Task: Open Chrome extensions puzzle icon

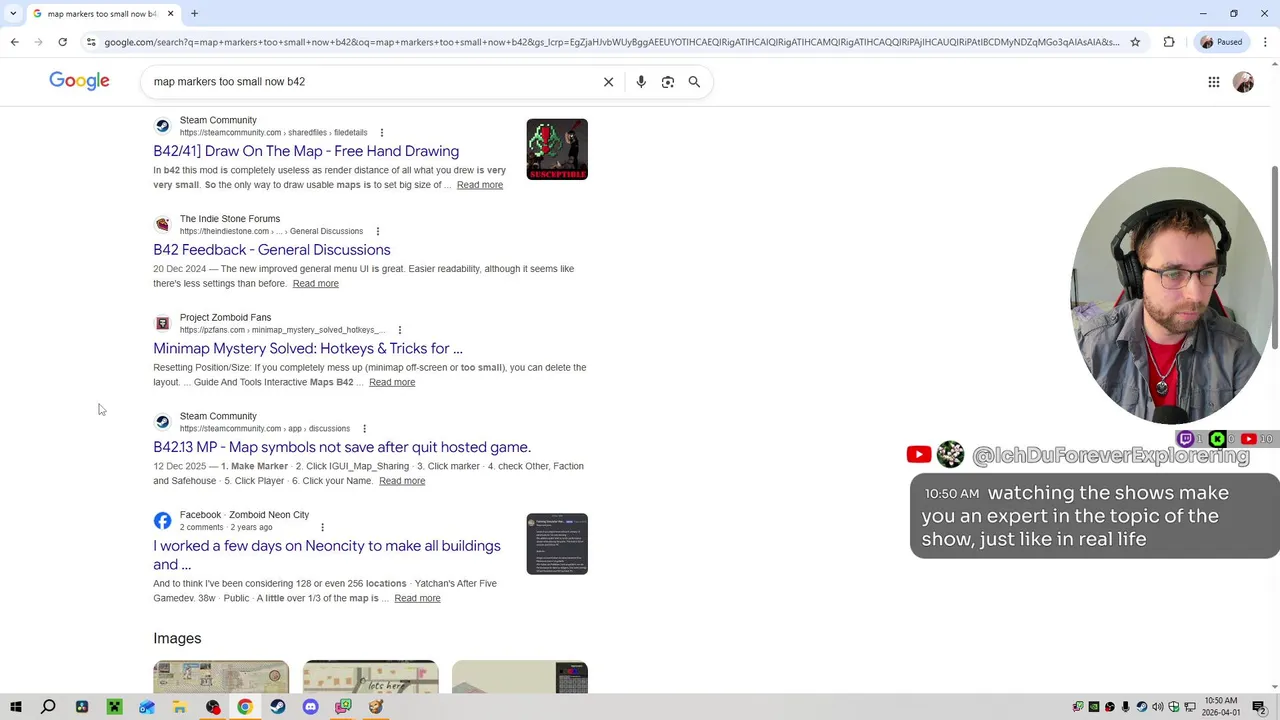Action: click(1169, 42)
